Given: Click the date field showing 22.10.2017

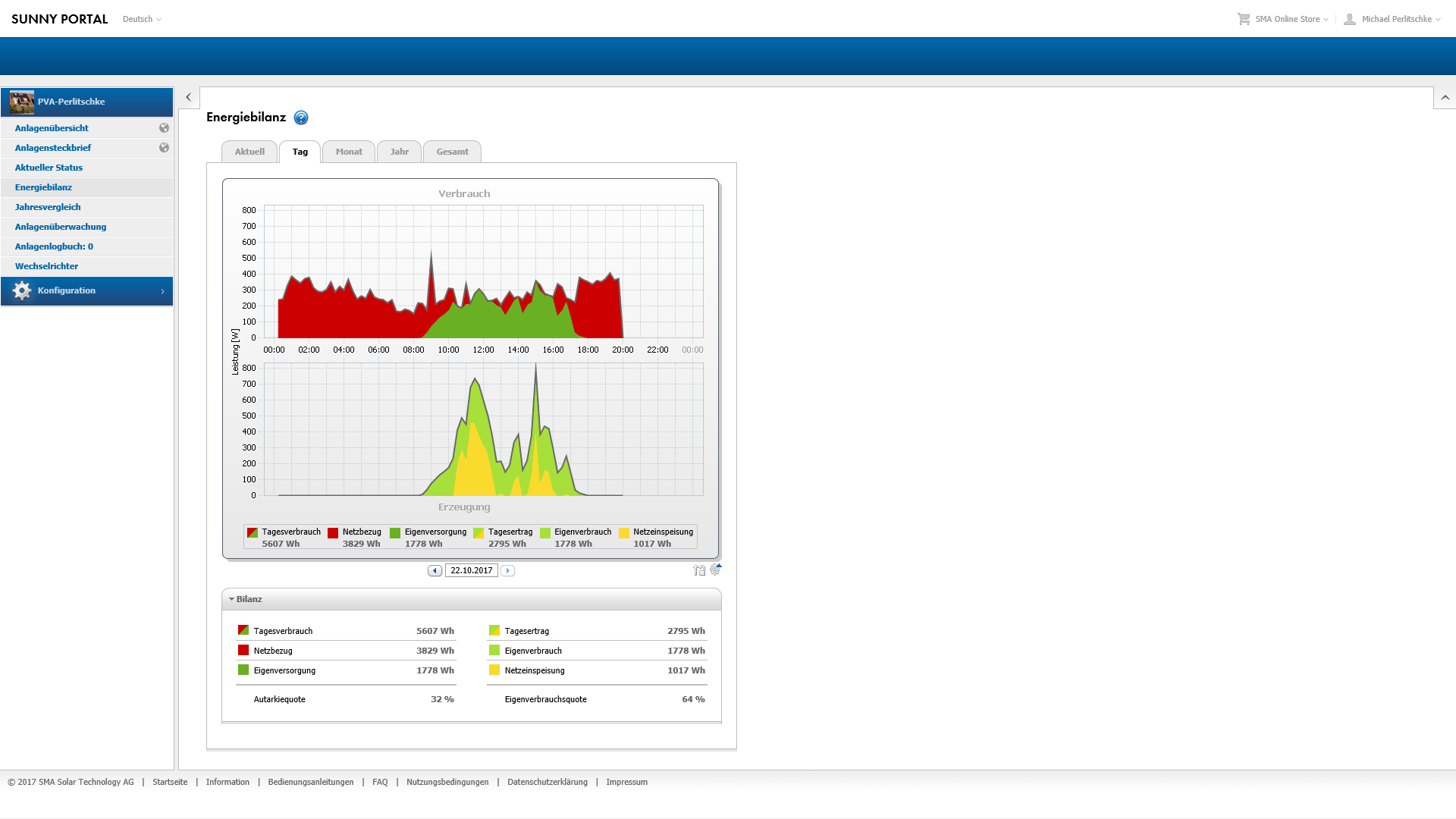Looking at the screenshot, I should point(471,570).
